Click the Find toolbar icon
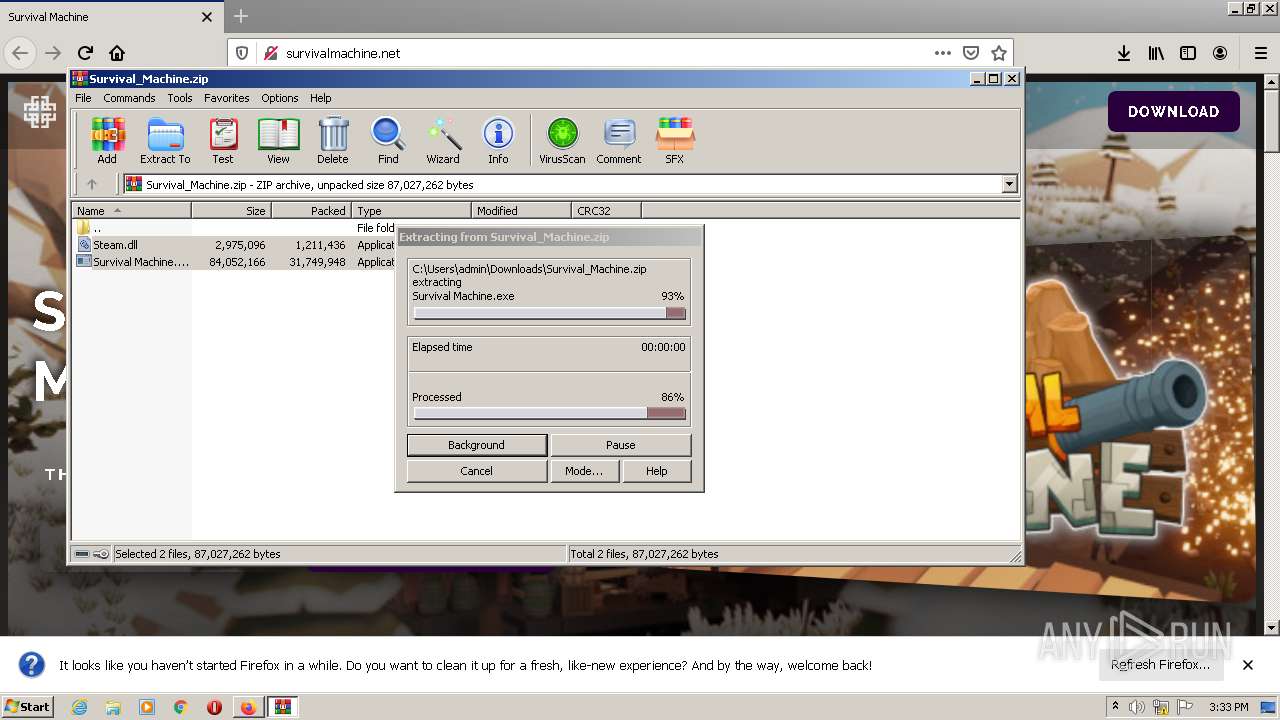This screenshot has height=720, width=1280. (x=388, y=140)
